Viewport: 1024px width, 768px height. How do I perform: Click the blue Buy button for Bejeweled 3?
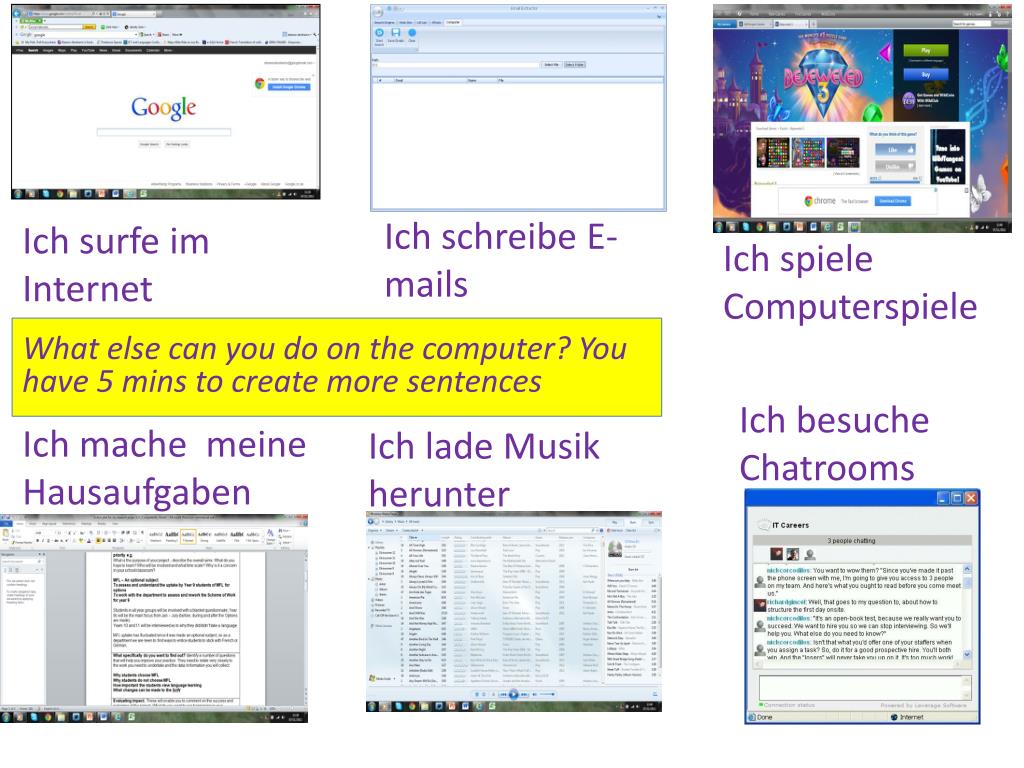(925, 74)
